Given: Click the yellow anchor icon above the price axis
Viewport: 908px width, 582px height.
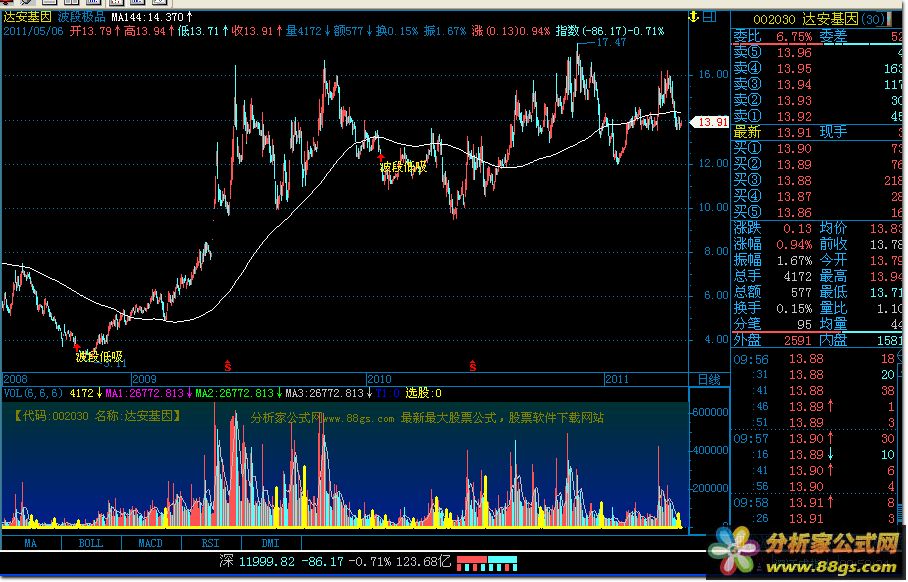Looking at the screenshot, I should pos(693,17).
